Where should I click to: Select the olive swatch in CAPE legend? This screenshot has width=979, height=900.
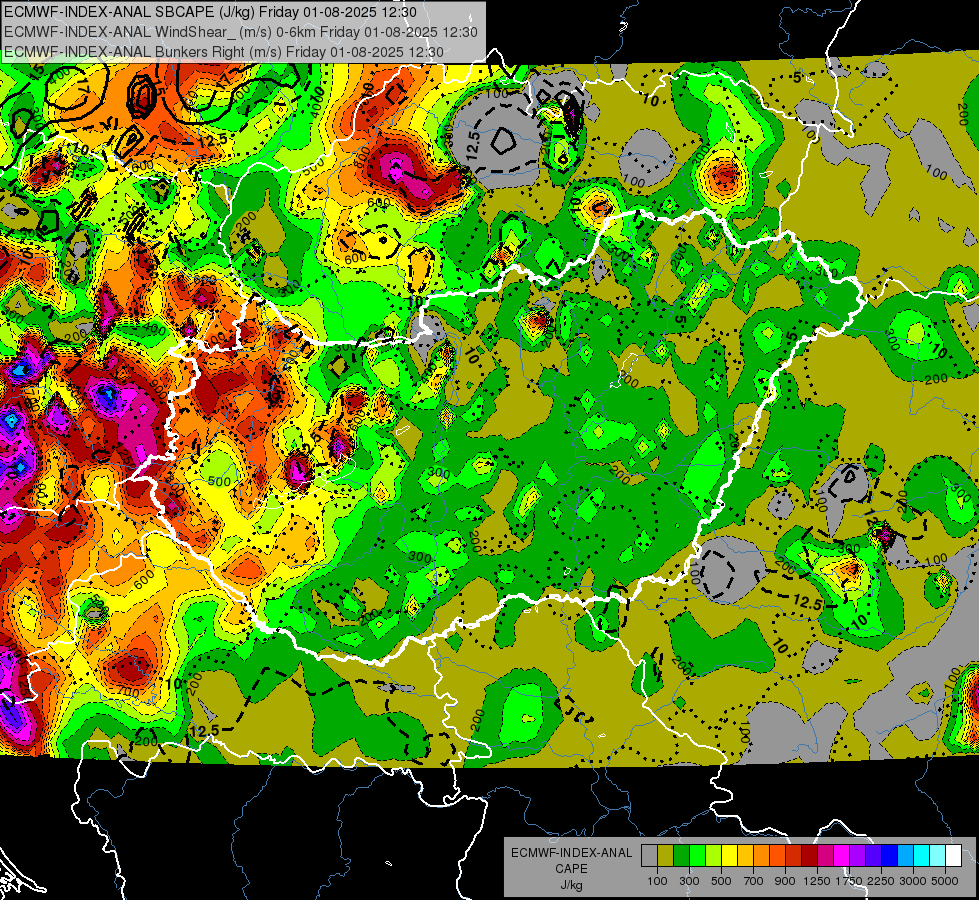pos(666,856)
